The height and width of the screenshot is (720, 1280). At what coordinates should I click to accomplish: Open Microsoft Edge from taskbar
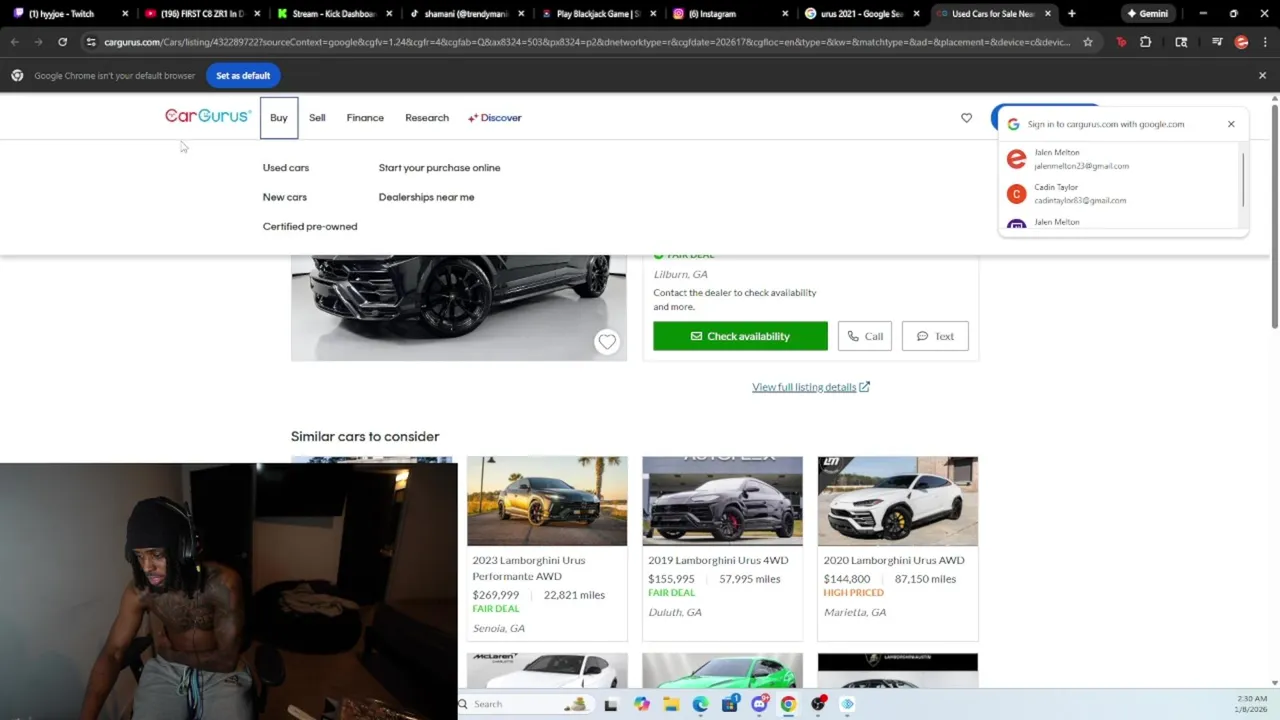coord(701,704)
